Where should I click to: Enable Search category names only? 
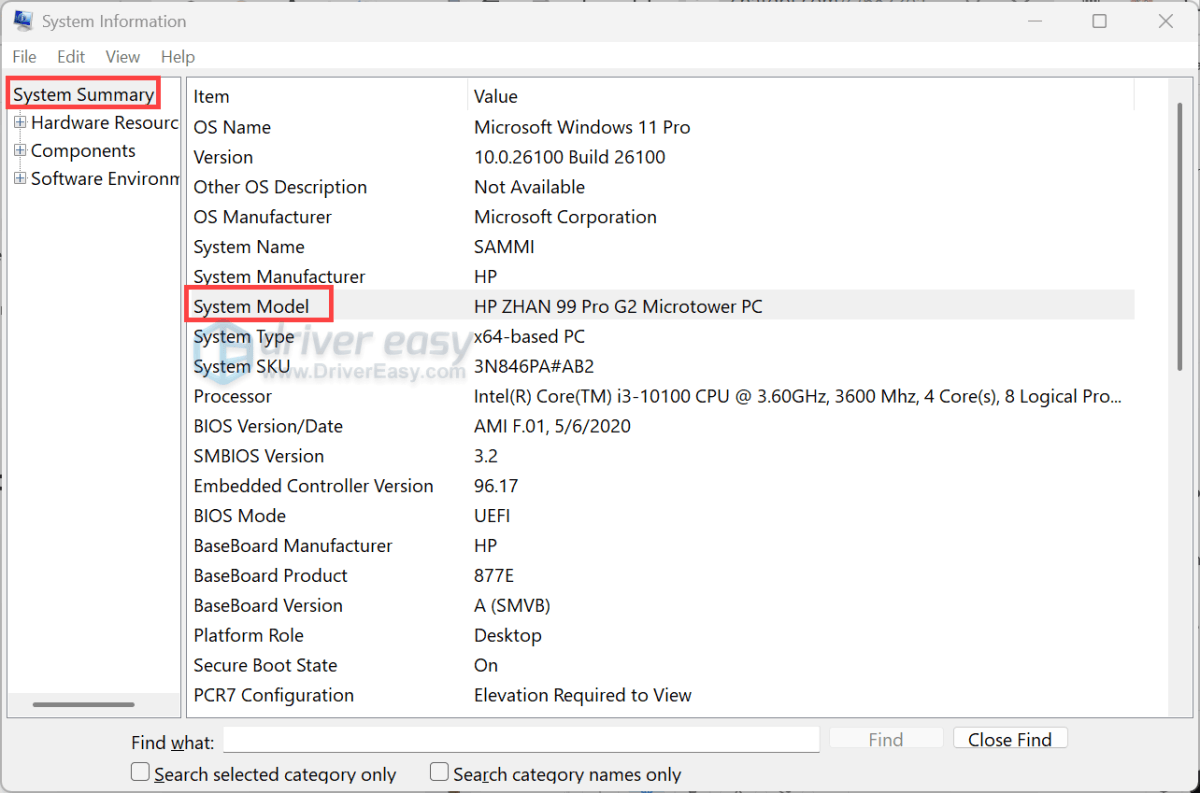pyautogui.click(x=438, y=773)
